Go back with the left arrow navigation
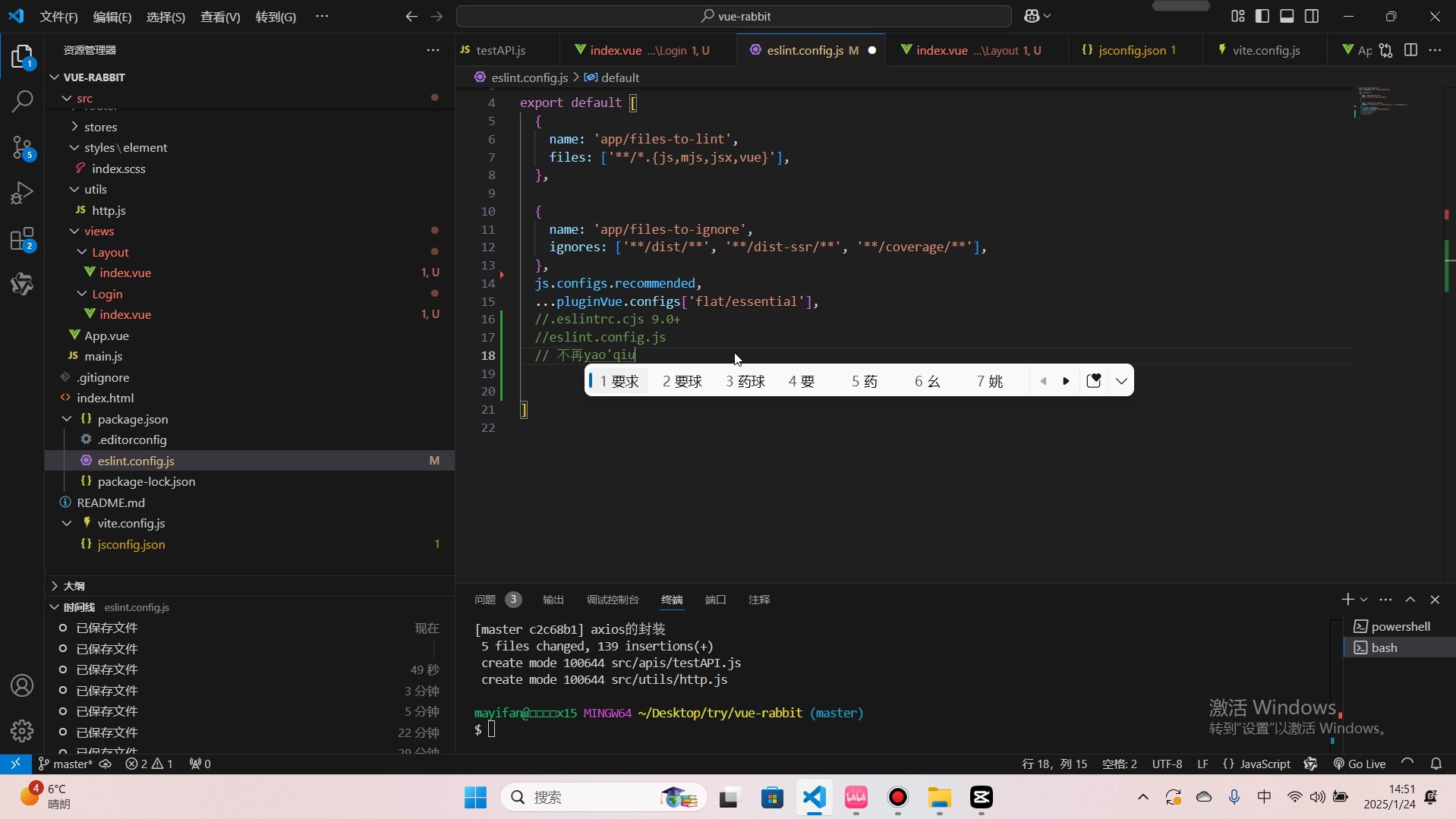Viewport: 1456px width, 819px height. pyautogui.click(x=411, y=16)
